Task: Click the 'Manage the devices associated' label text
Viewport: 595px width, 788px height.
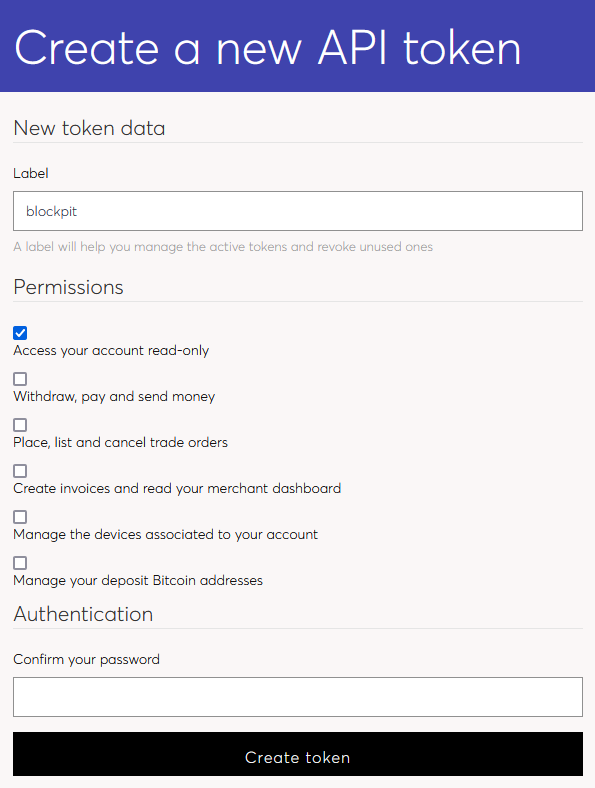Action: pyautogui.click(x=165, y=535)
